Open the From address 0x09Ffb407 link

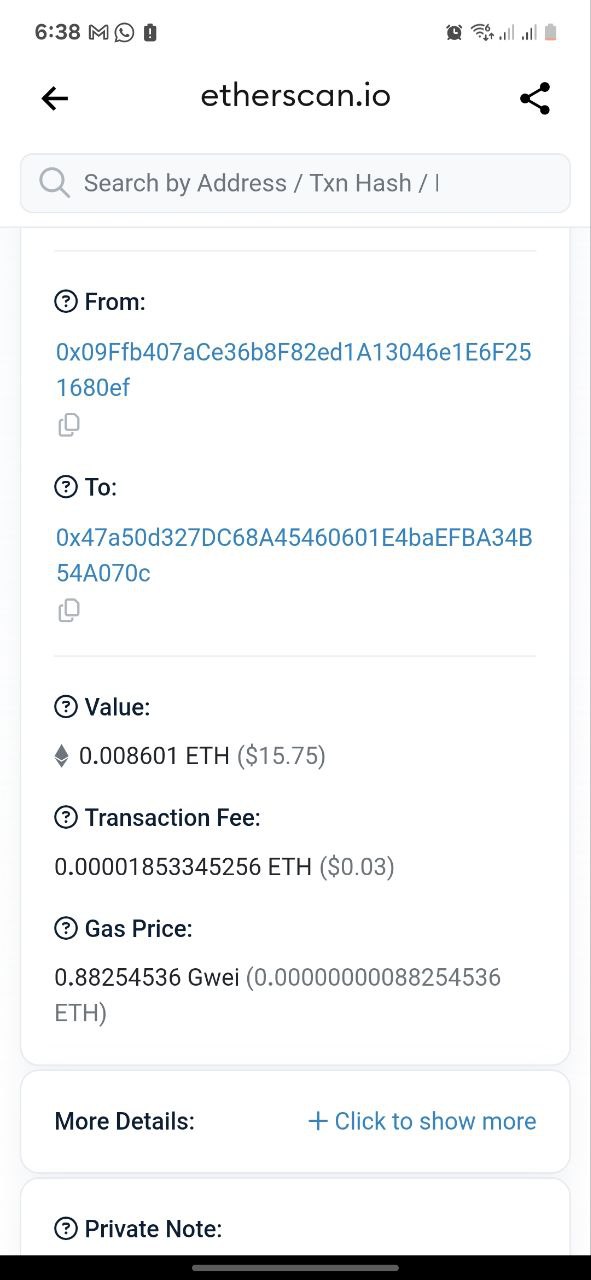(293, 370)
